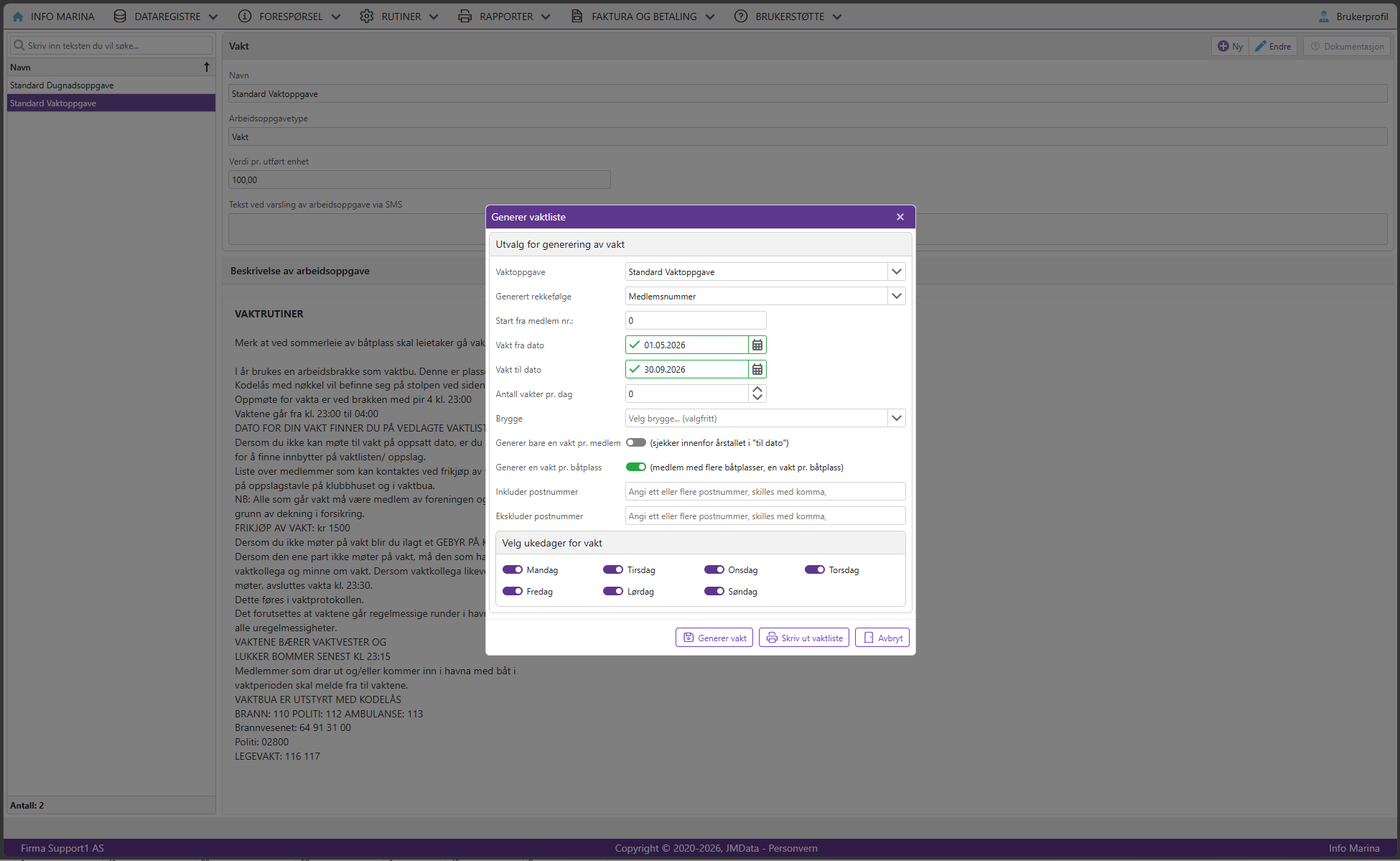Toggle the Søndag weekday switch

pyautogui.click(x=714, y=592)
